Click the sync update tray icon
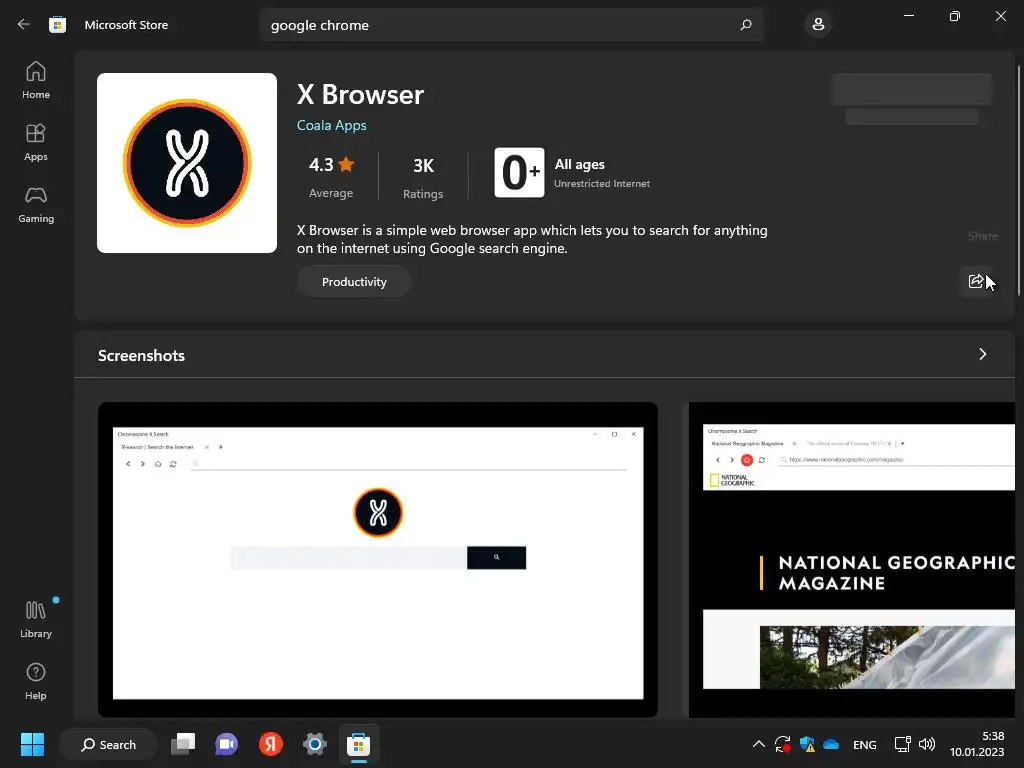 [x=782, y=744]
